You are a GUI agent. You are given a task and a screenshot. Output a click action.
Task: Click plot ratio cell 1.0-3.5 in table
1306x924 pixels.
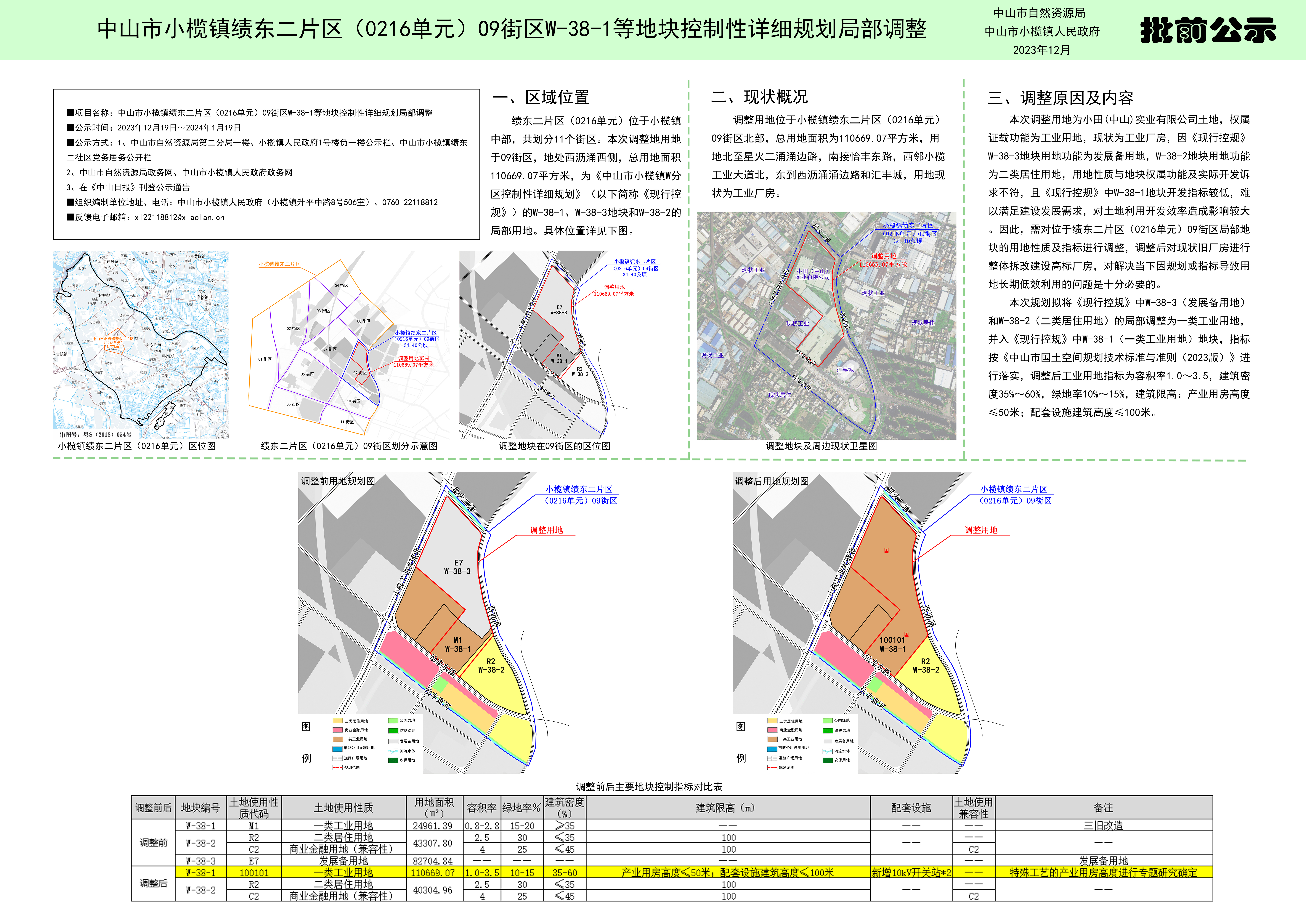tap(482, 872)
